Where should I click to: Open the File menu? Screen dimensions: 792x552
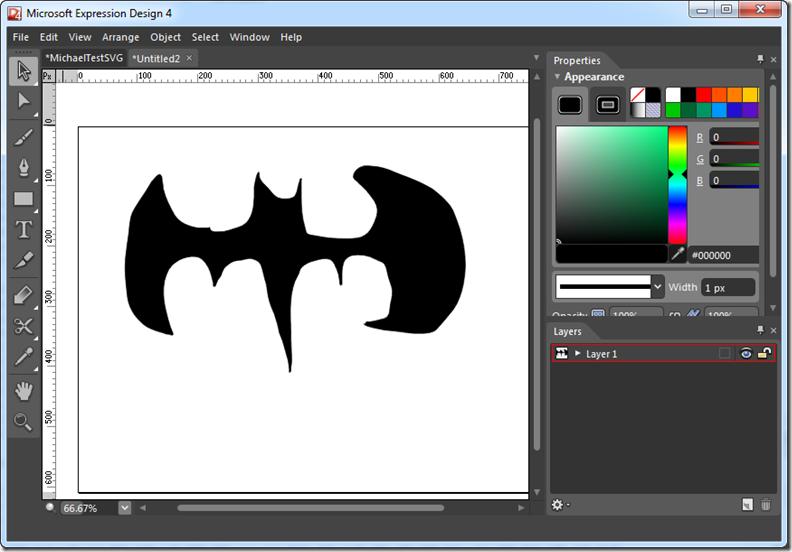21,37
